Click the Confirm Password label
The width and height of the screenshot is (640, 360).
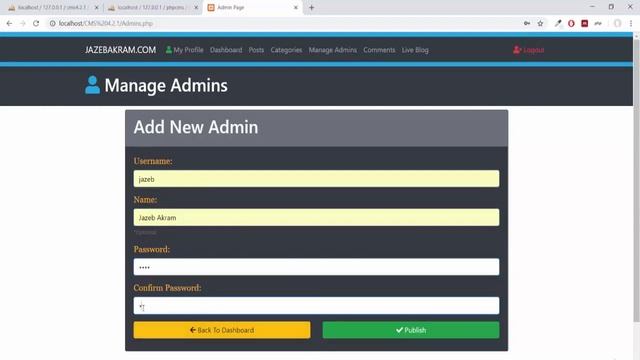167,288
